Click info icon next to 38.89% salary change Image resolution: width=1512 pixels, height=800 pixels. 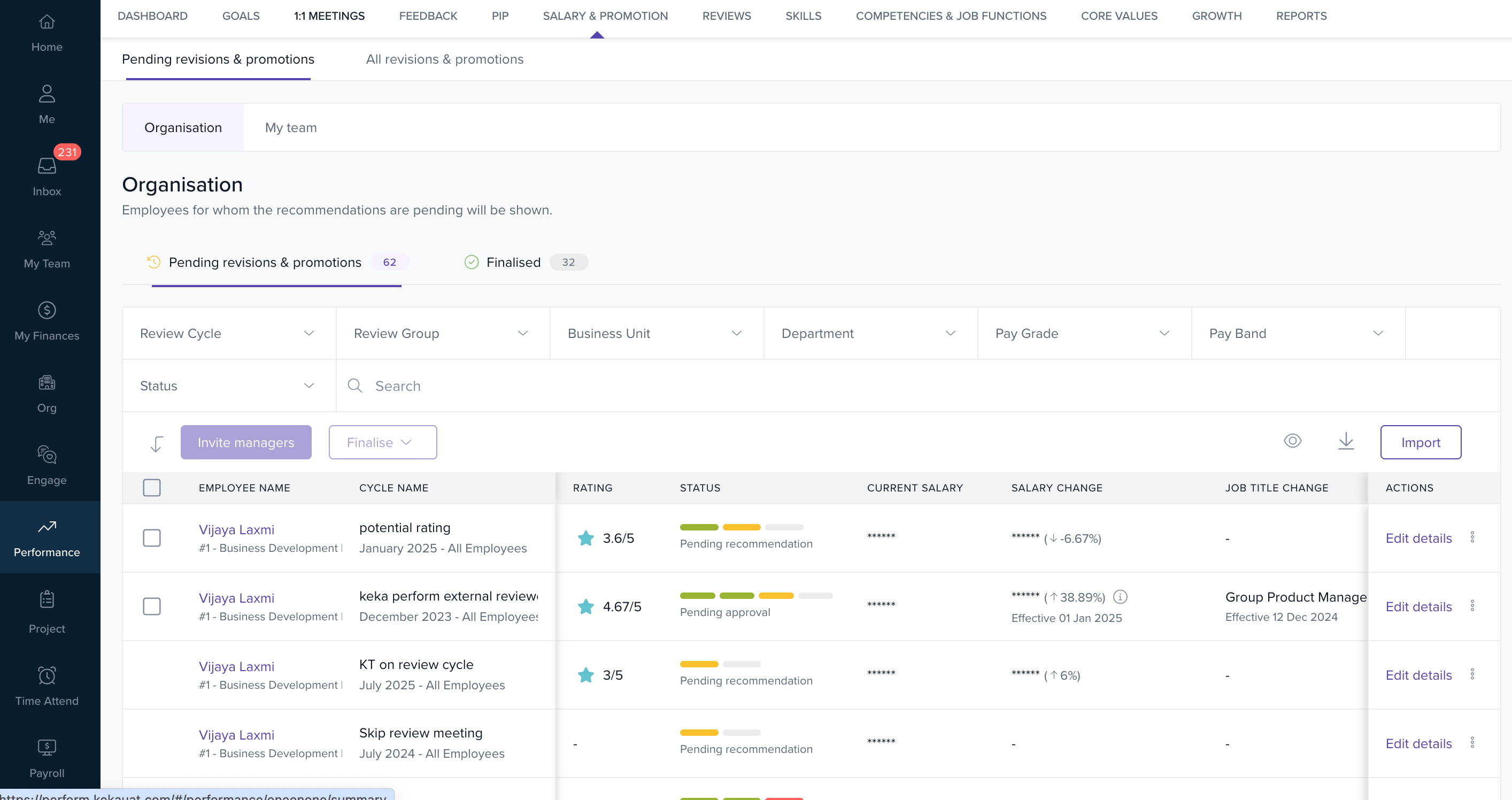pos(1120,597)
